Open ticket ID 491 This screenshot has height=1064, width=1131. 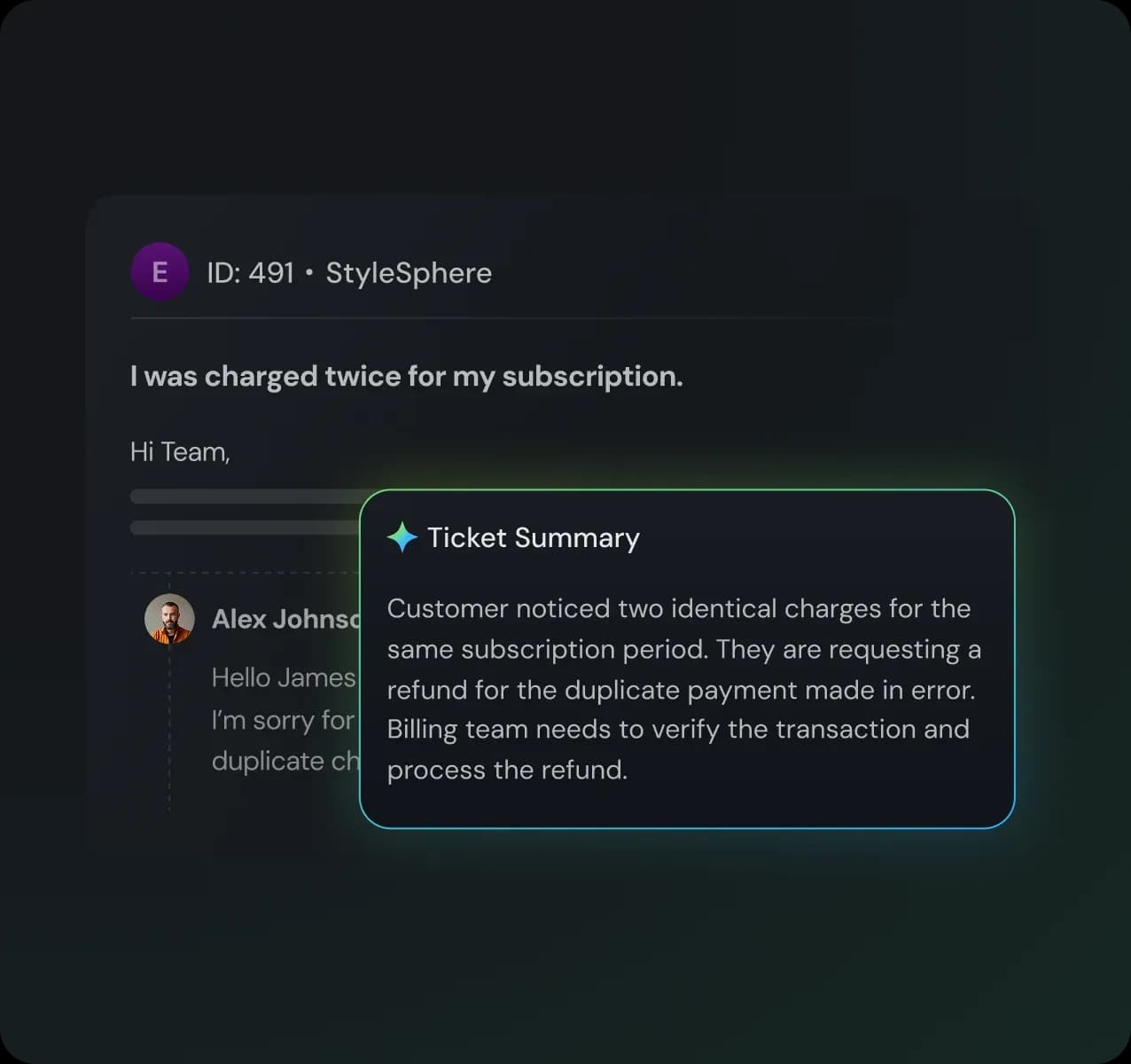249,272
